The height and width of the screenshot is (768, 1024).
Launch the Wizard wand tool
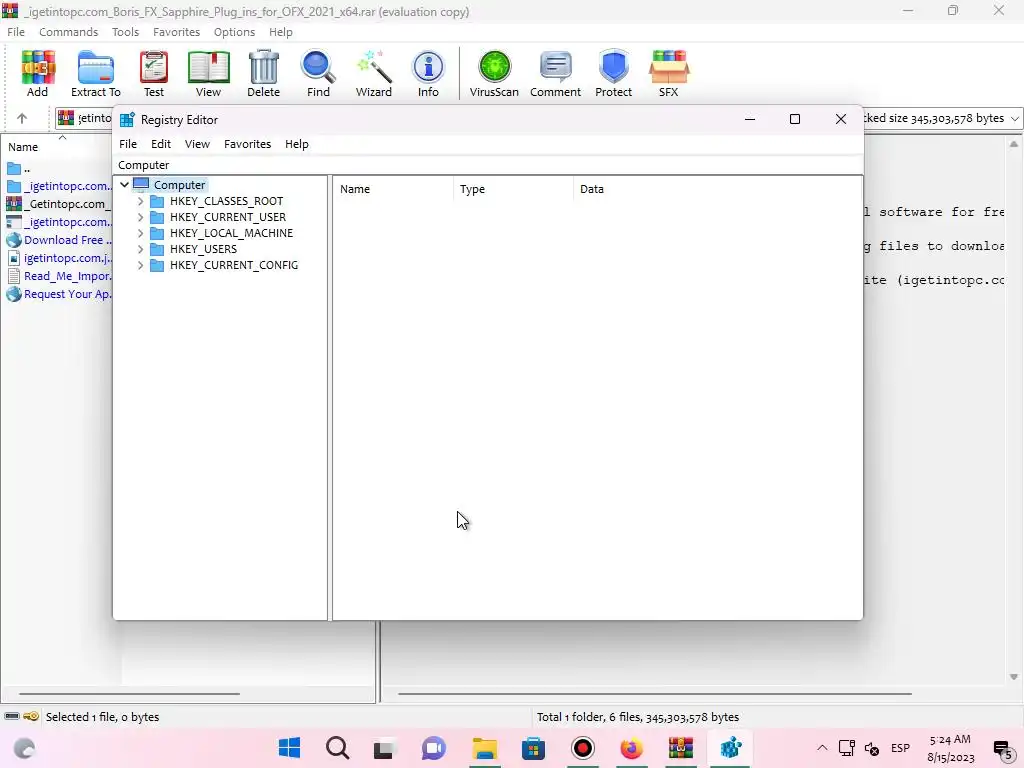[x=374, y=73]
